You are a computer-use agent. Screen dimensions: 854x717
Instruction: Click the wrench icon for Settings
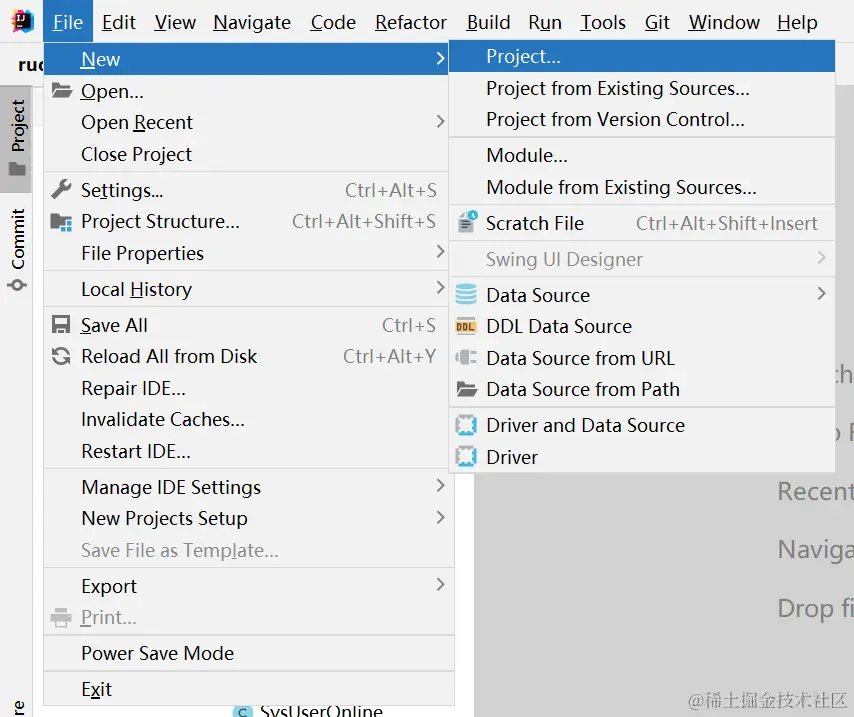click(x=62, y=190)
